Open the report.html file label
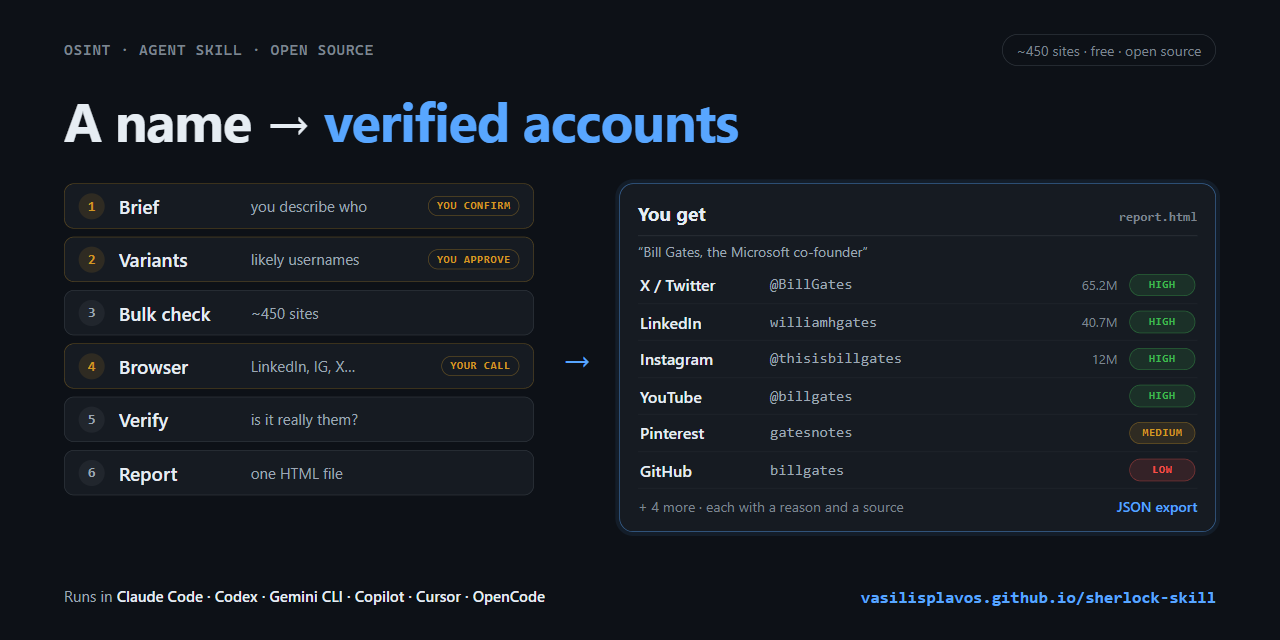 click(1158, 217)
